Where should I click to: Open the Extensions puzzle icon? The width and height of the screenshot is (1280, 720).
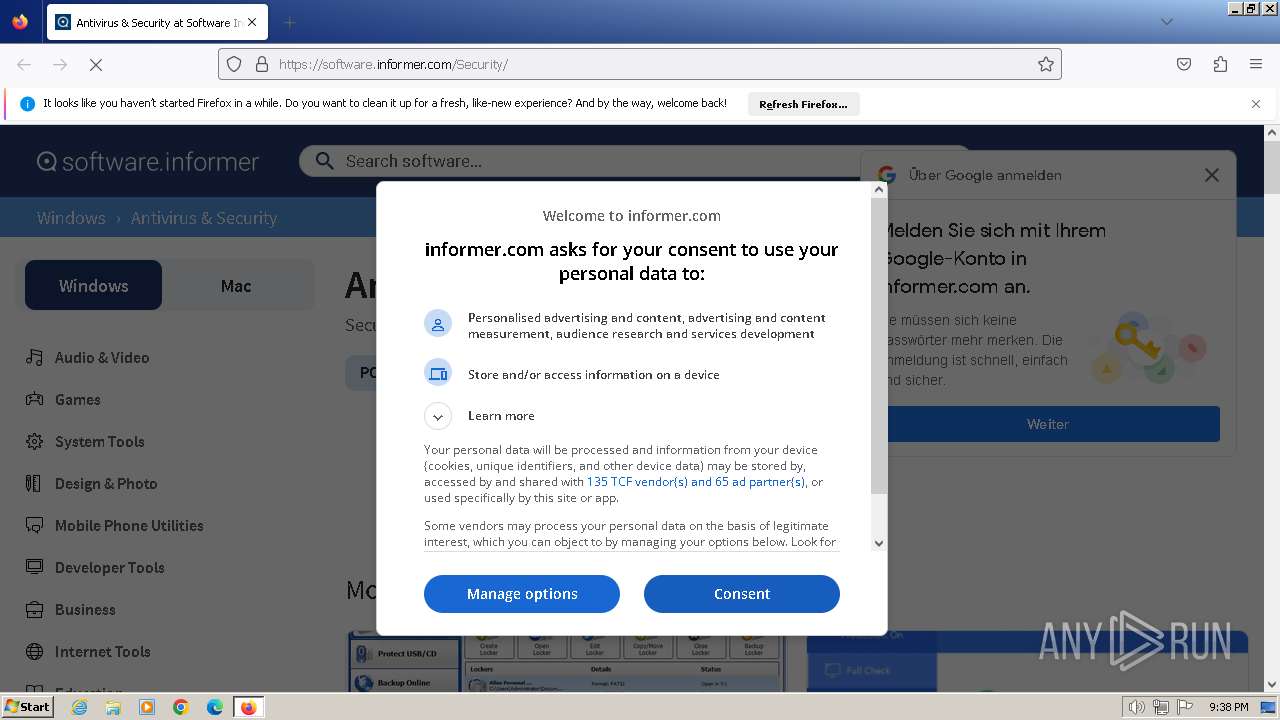tap(1220, 64)
